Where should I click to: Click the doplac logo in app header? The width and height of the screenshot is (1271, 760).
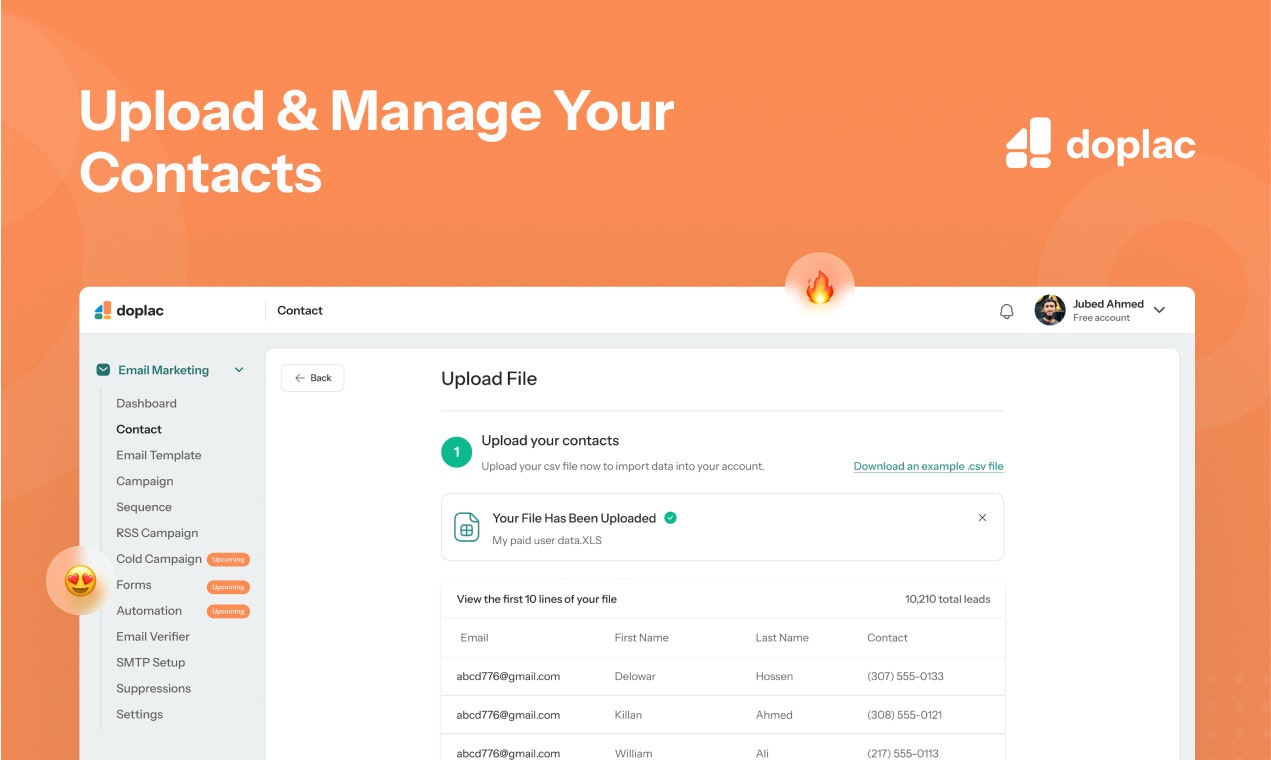tap(129, 311)
